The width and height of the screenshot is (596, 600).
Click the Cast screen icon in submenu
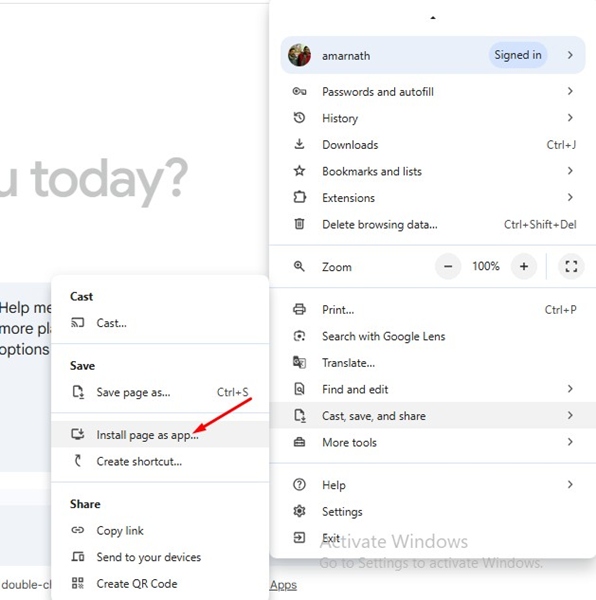[78, 323]
